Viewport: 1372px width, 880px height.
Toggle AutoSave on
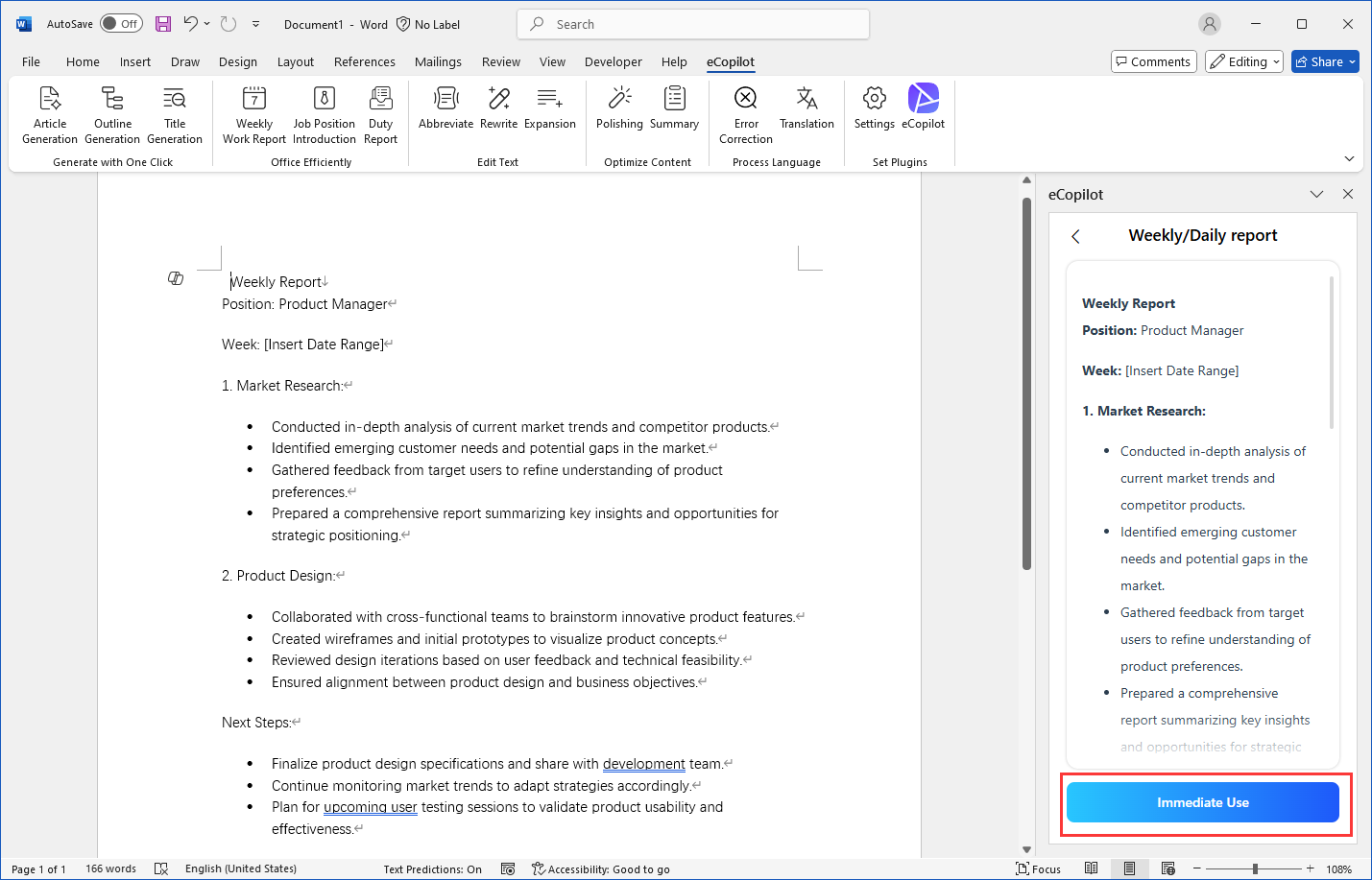tap(121, 23)
